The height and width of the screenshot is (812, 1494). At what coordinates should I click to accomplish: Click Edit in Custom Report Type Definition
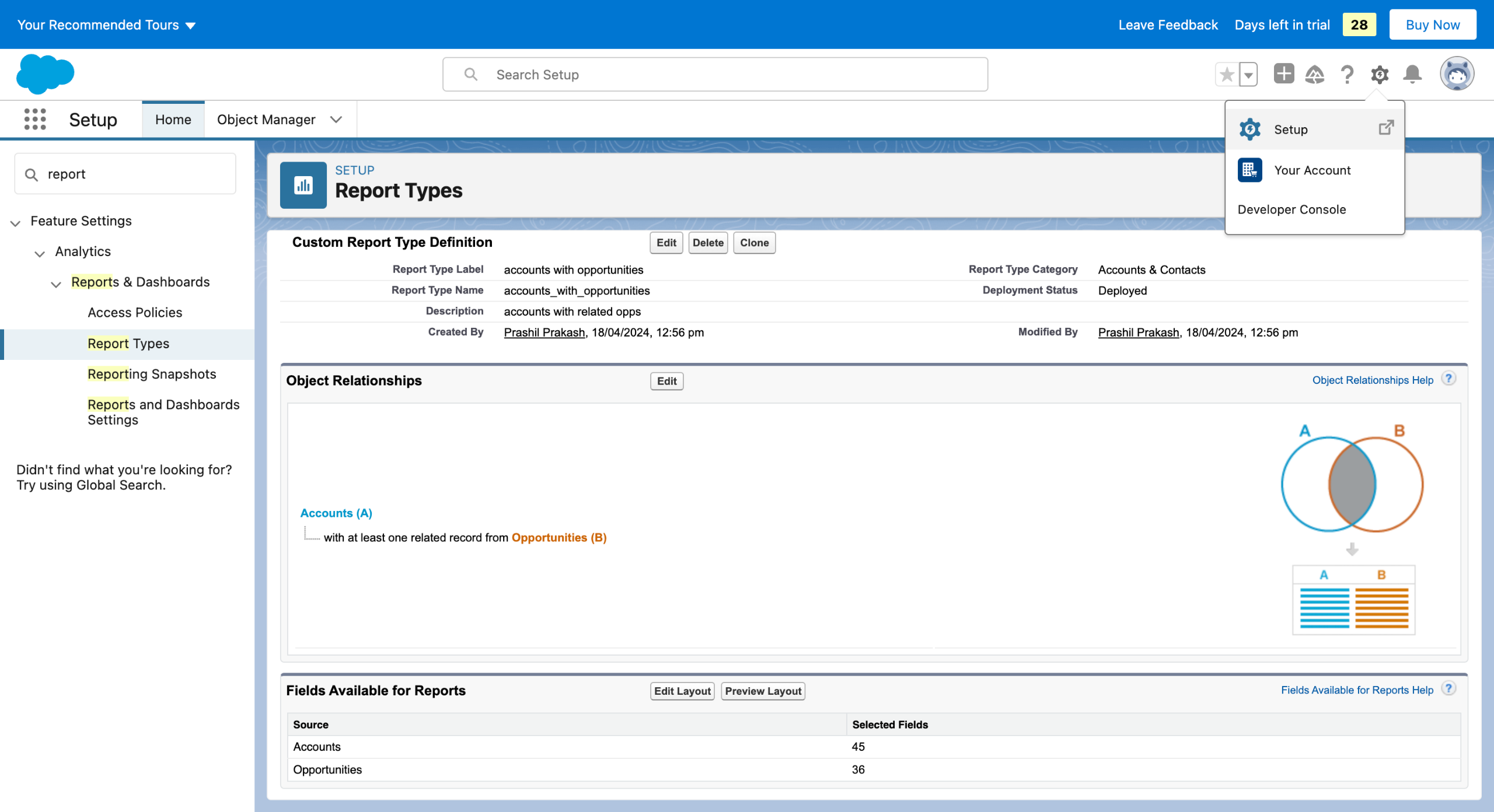666,243
